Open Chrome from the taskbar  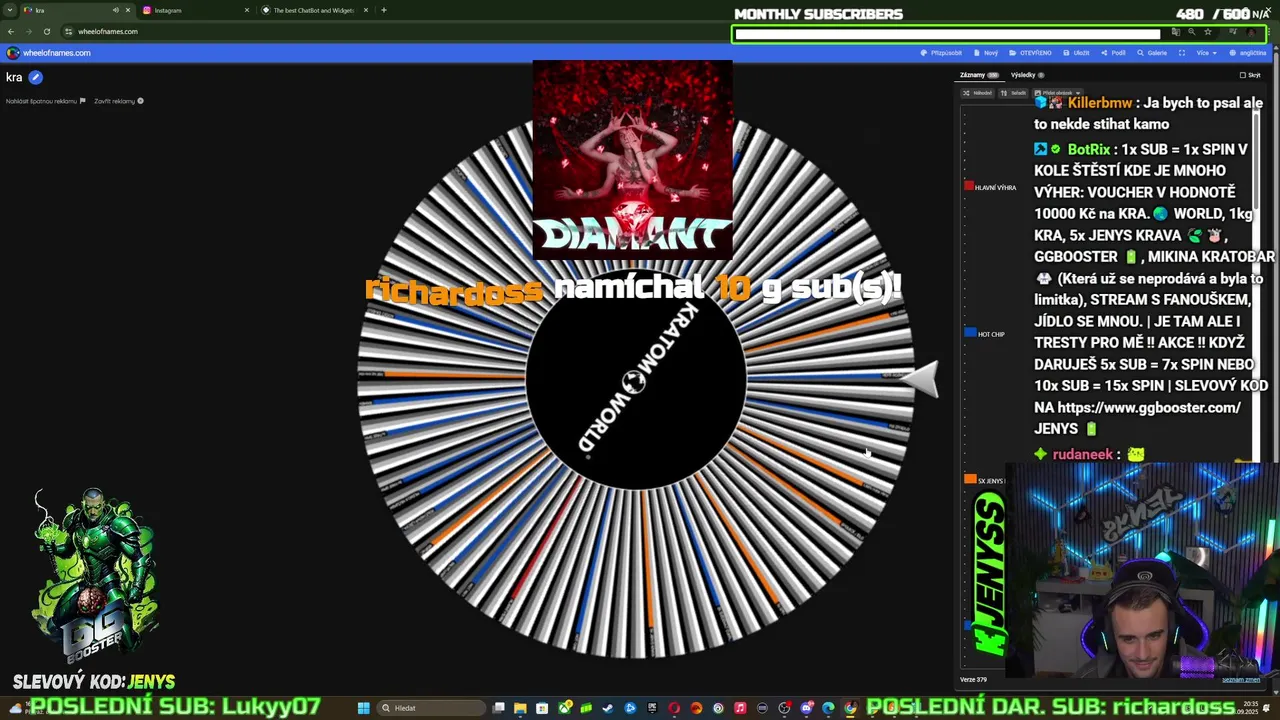850,708
